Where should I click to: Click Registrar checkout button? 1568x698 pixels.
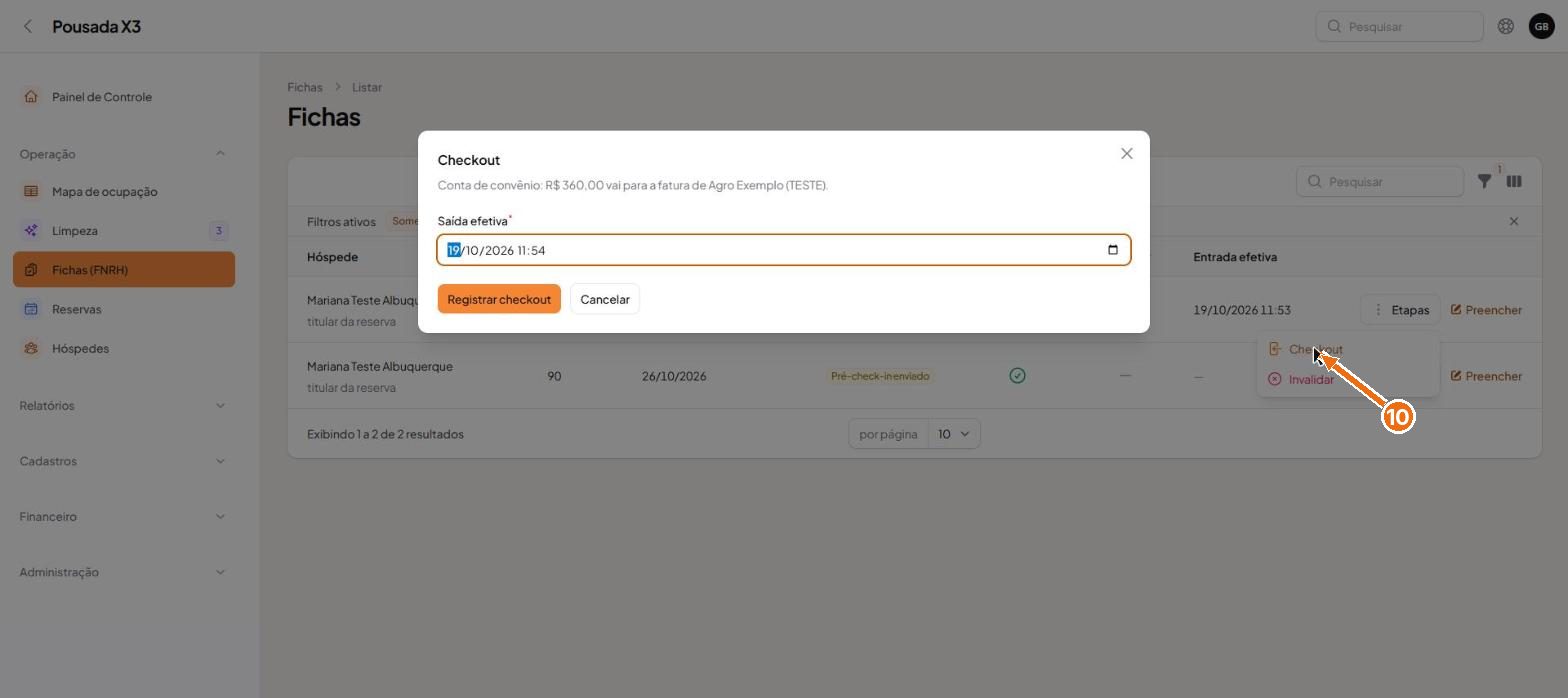499,299
